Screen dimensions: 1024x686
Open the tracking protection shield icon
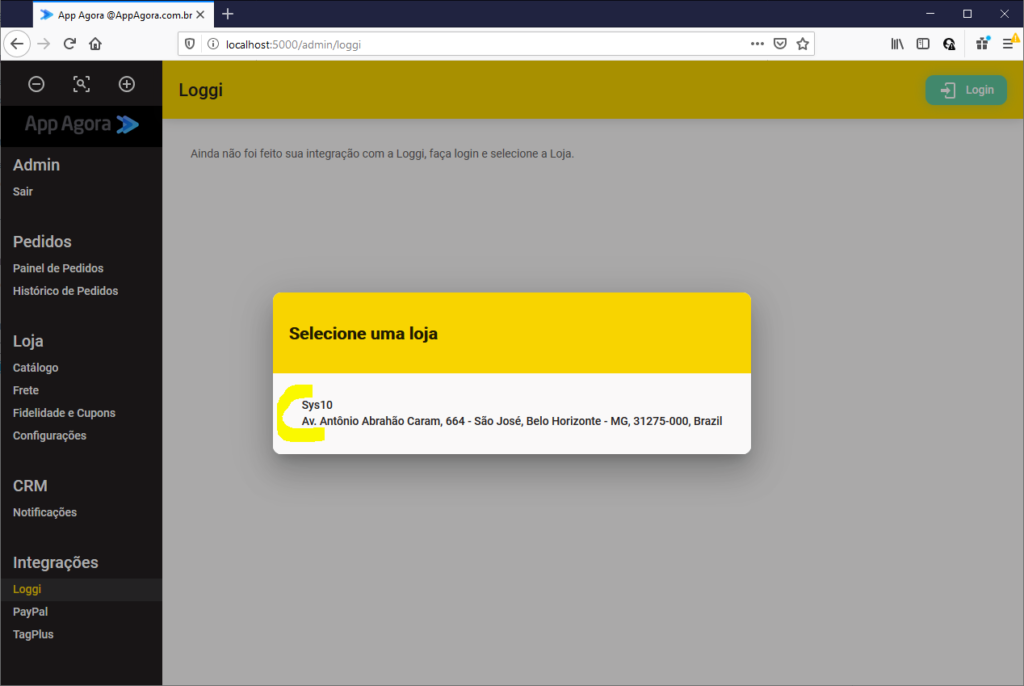click(x=190, y=44)
